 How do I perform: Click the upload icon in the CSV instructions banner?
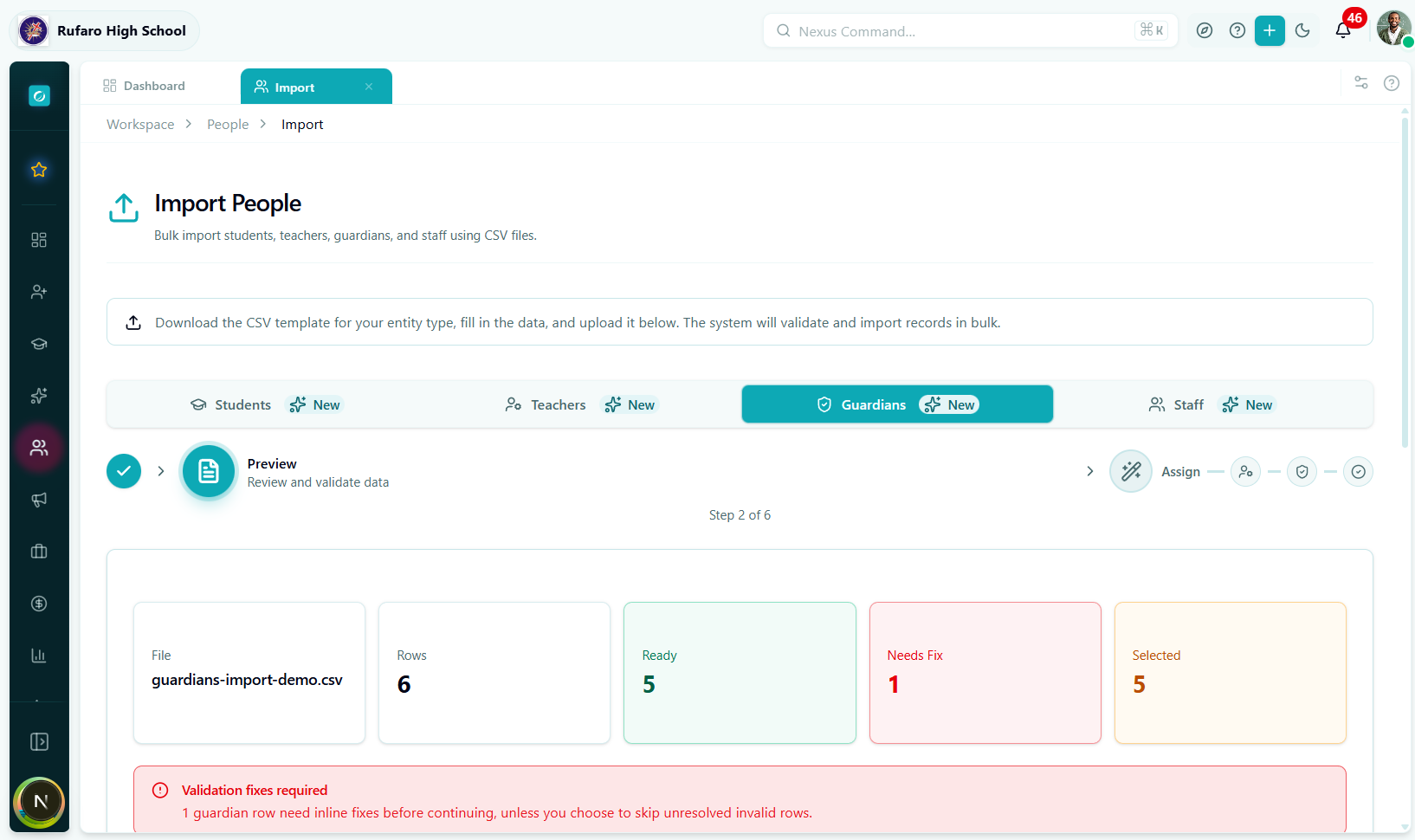pos(133,322)
